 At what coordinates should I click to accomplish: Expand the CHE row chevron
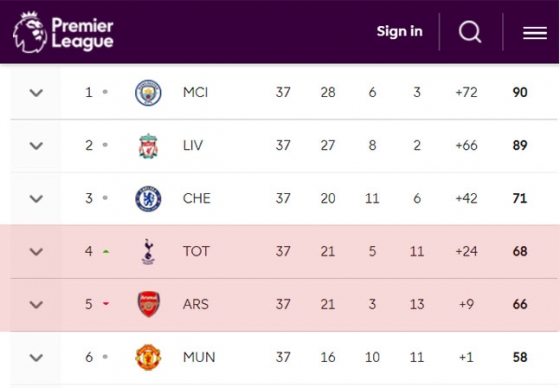pyautogui.click(x=36, y=199)
